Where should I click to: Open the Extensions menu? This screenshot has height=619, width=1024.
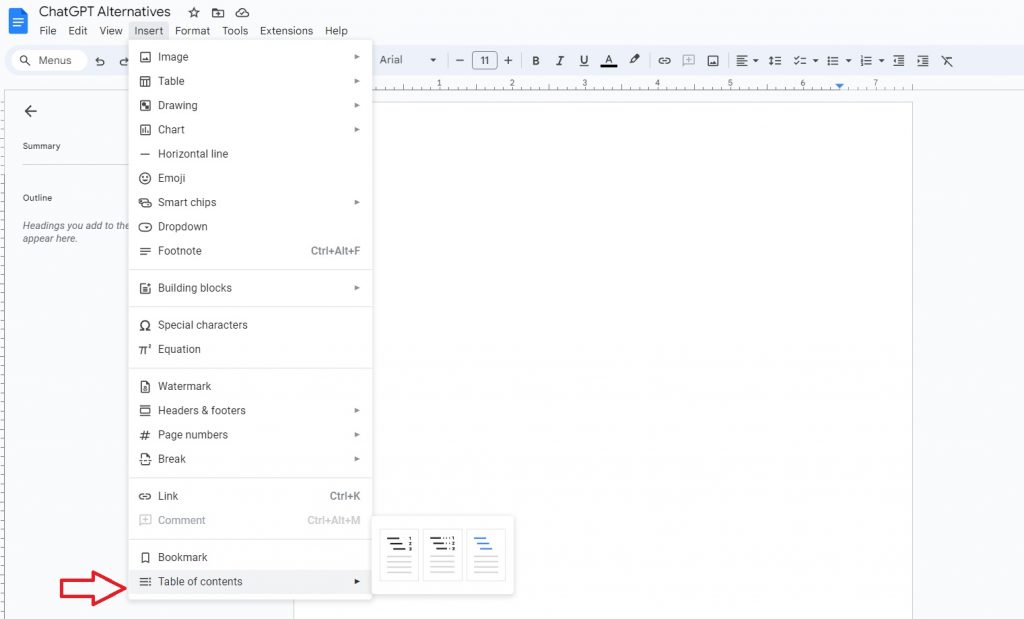click(x=286, y=30)
